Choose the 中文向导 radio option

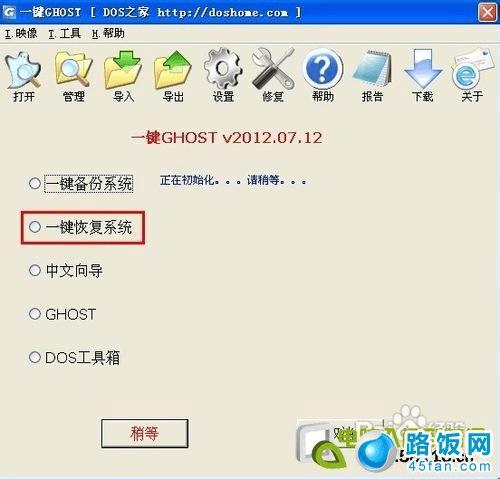[34, 270]
